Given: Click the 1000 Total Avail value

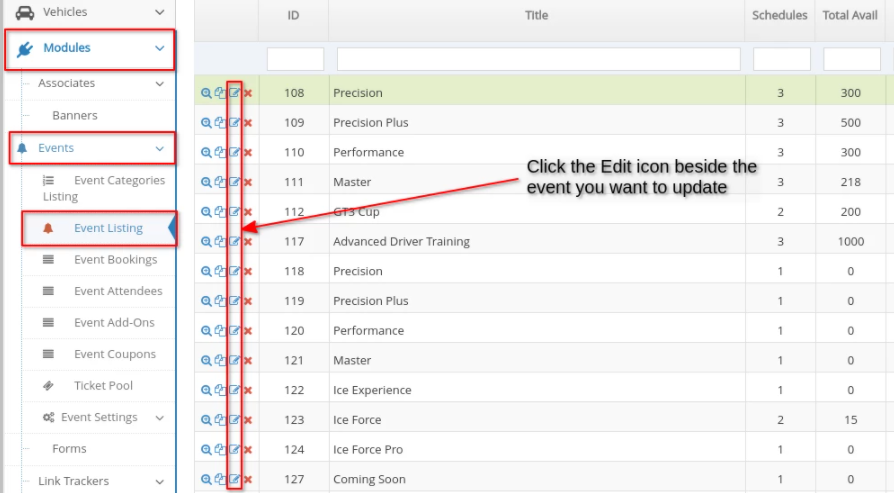Looking at the screenshot, I should [x=851, y=241].
